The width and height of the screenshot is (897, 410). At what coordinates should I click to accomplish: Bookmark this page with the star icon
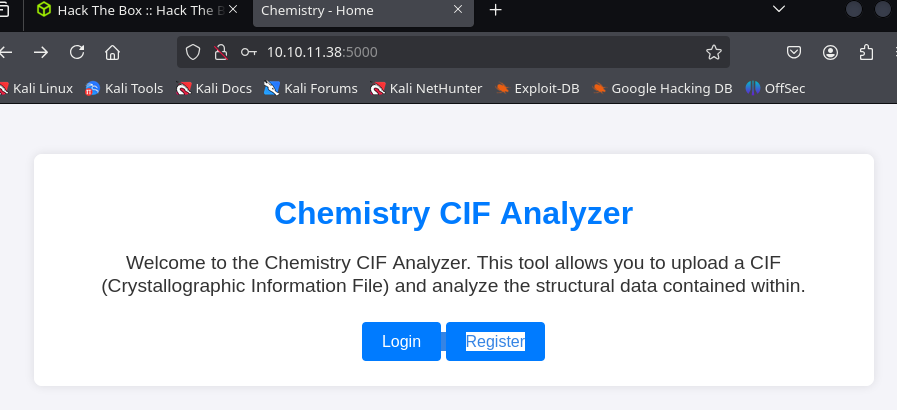(713, 52)
